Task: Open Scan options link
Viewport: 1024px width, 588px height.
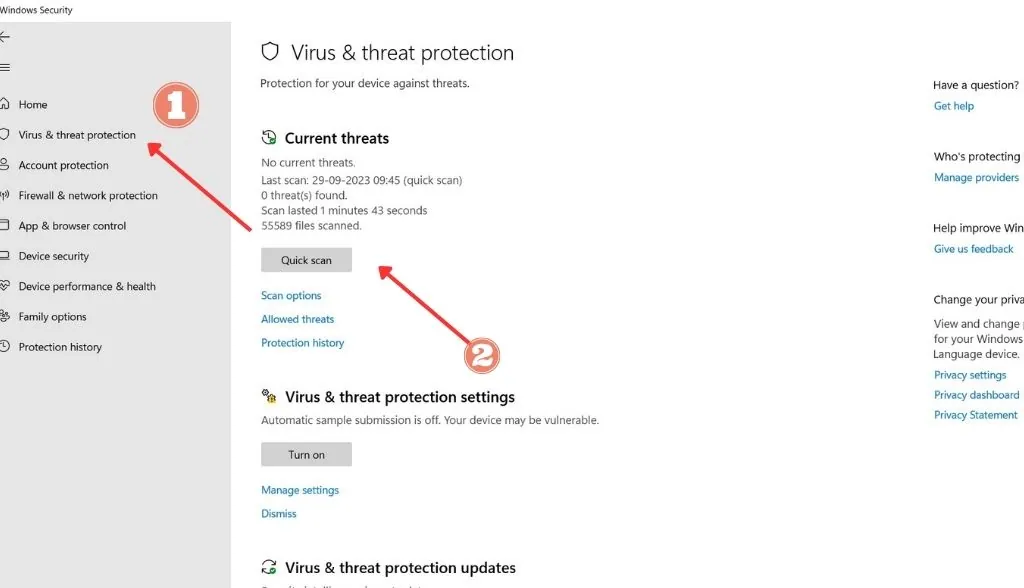Action: tap(291, 295)
